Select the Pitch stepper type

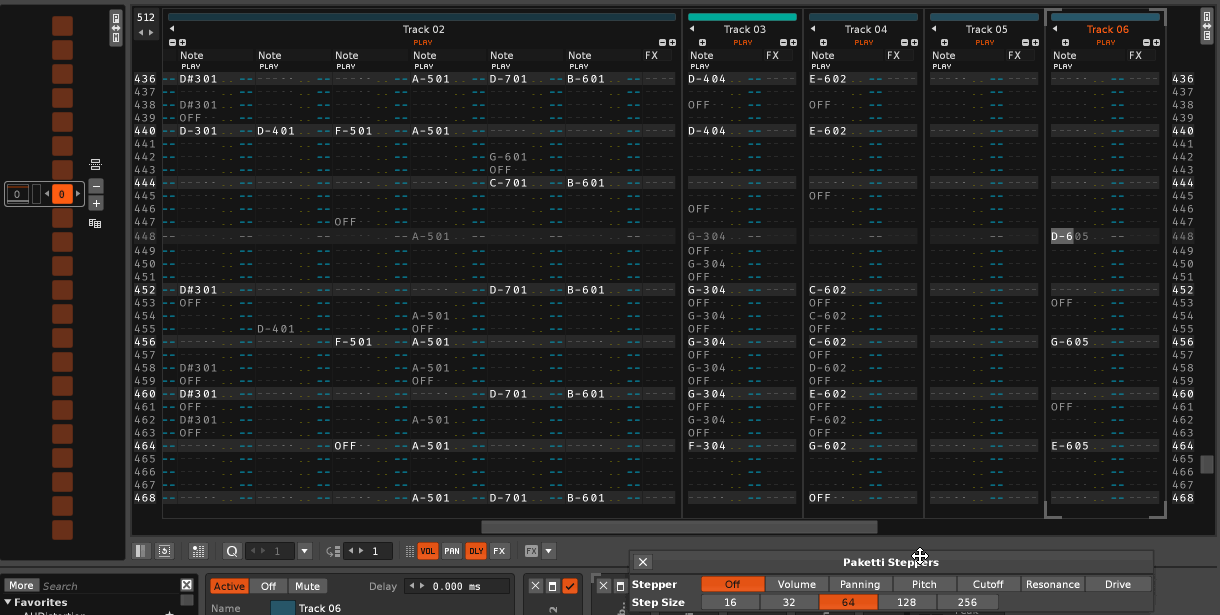point(924,584)
